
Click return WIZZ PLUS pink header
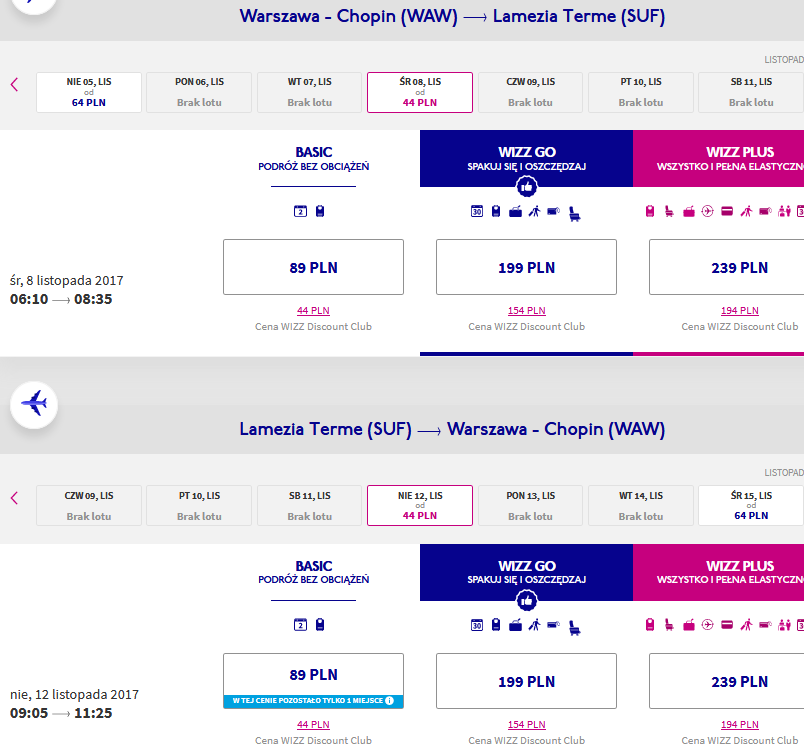tap(718, 572)
